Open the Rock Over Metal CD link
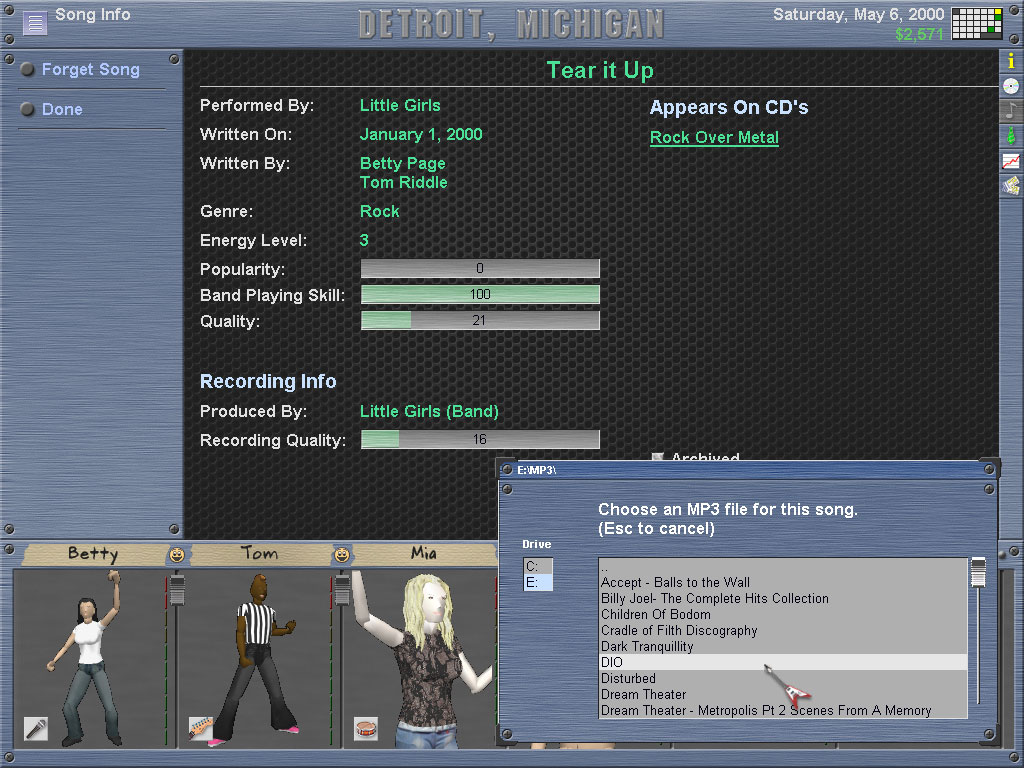 click(714, 138)
